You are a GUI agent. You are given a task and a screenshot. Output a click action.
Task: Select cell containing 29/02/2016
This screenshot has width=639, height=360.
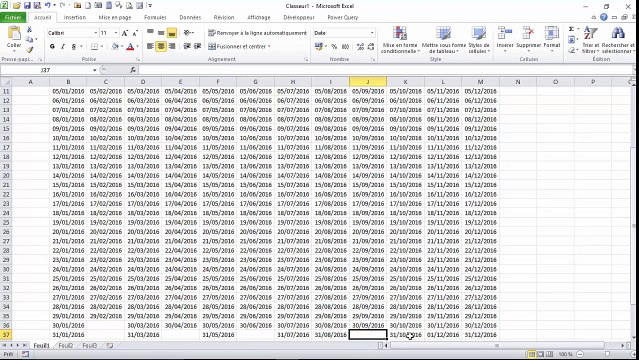[106, 316]
